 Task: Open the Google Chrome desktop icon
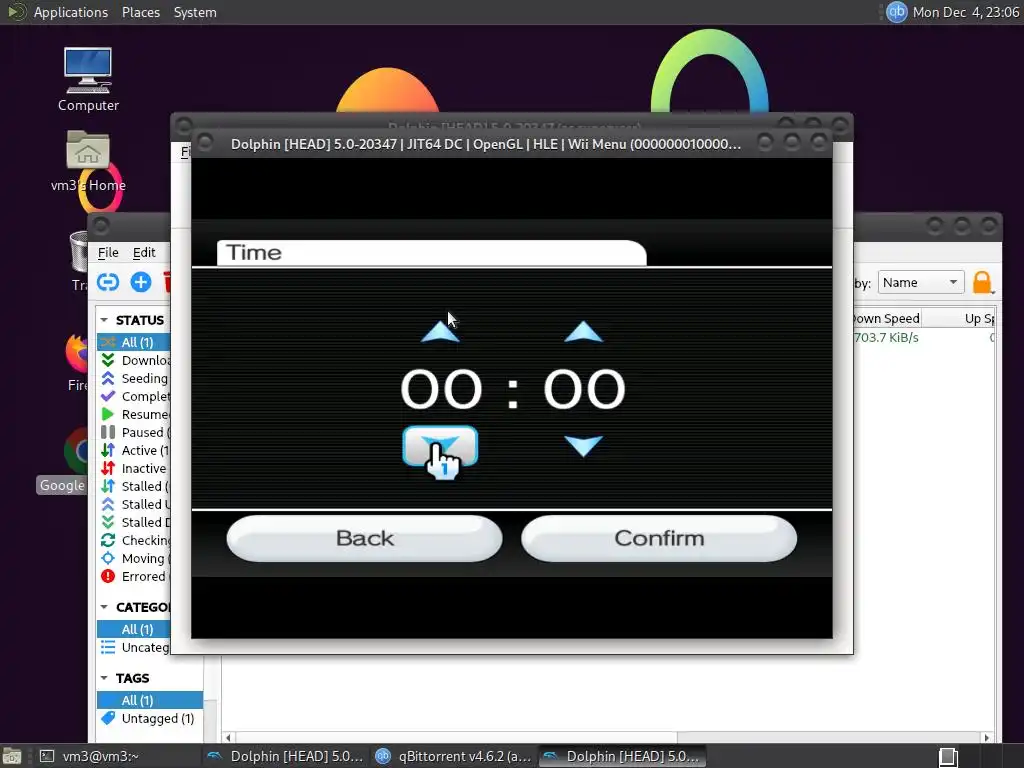pyautogui.click(x=63, y=461)
